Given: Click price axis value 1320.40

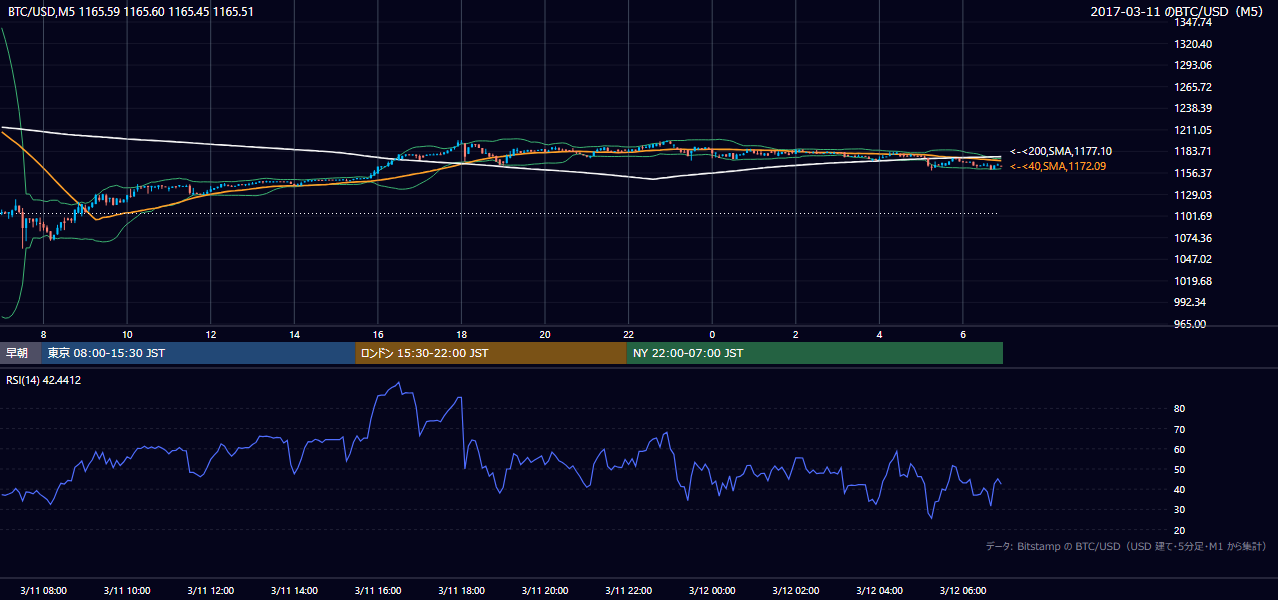Looking at the screenshot, I should [x=1195, y=44].
